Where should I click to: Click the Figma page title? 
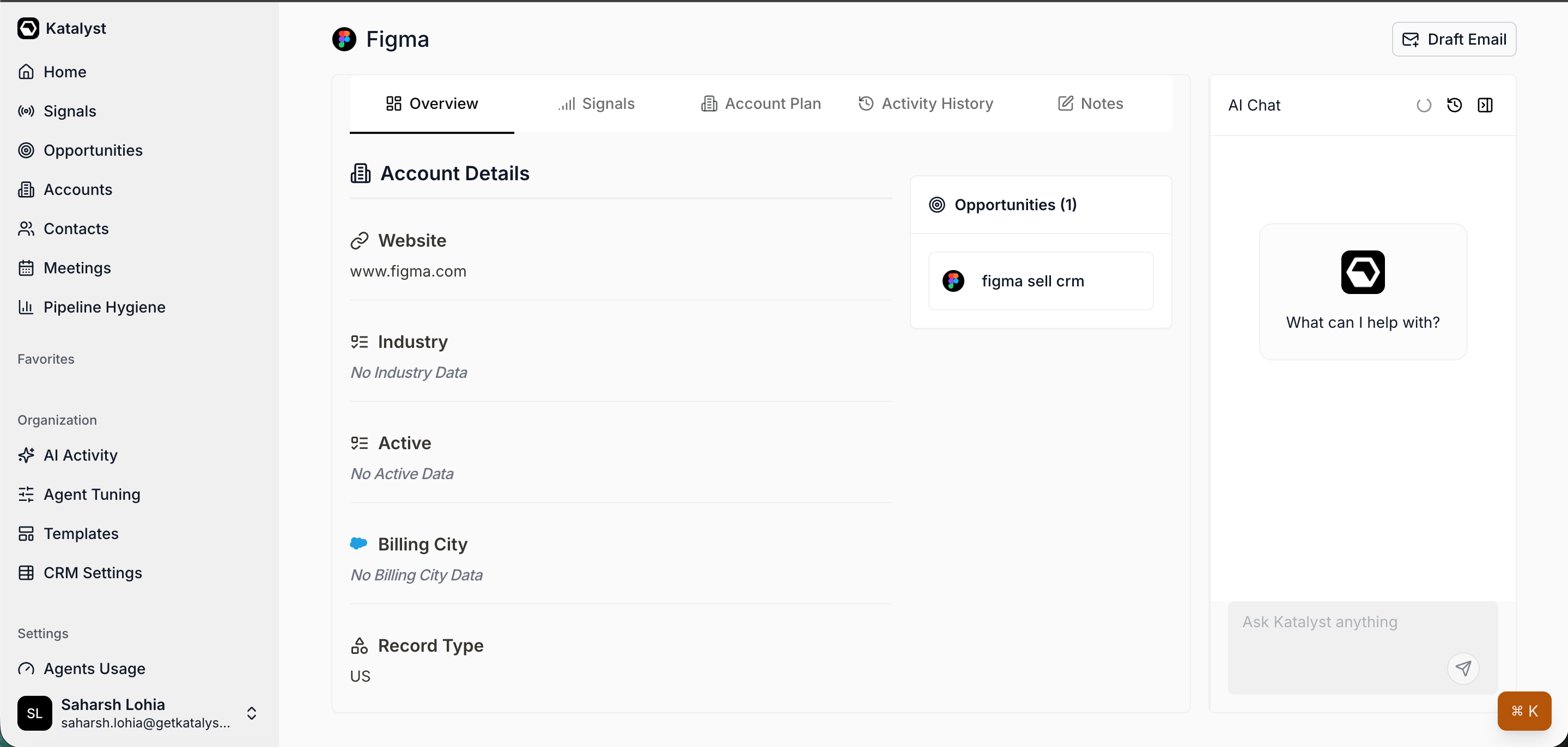click(398, 39)
